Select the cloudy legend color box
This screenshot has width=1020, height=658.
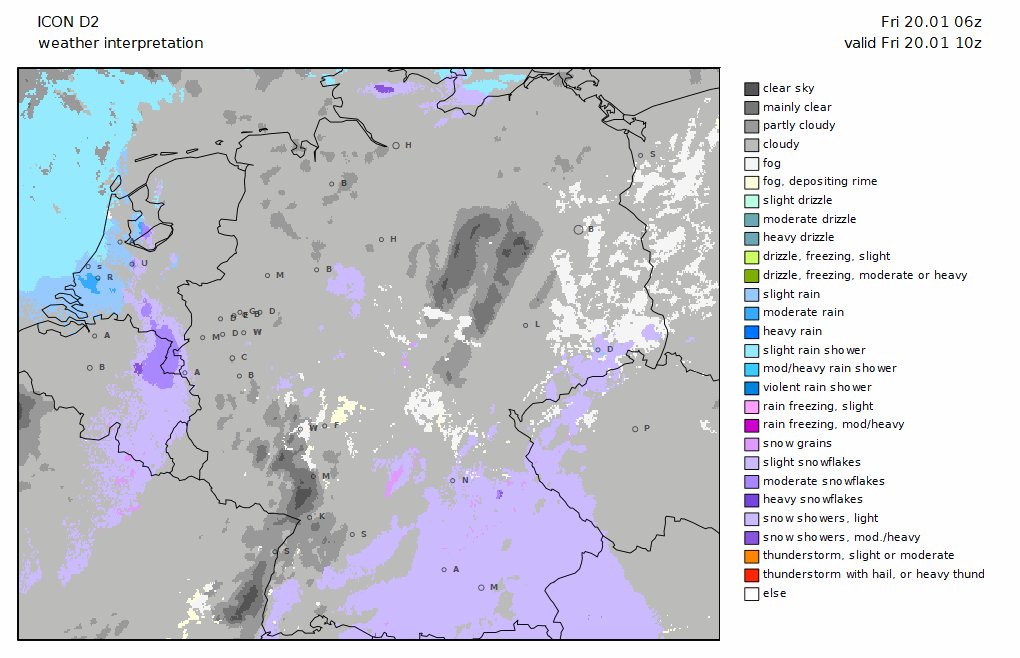click(x=751, y=144)
